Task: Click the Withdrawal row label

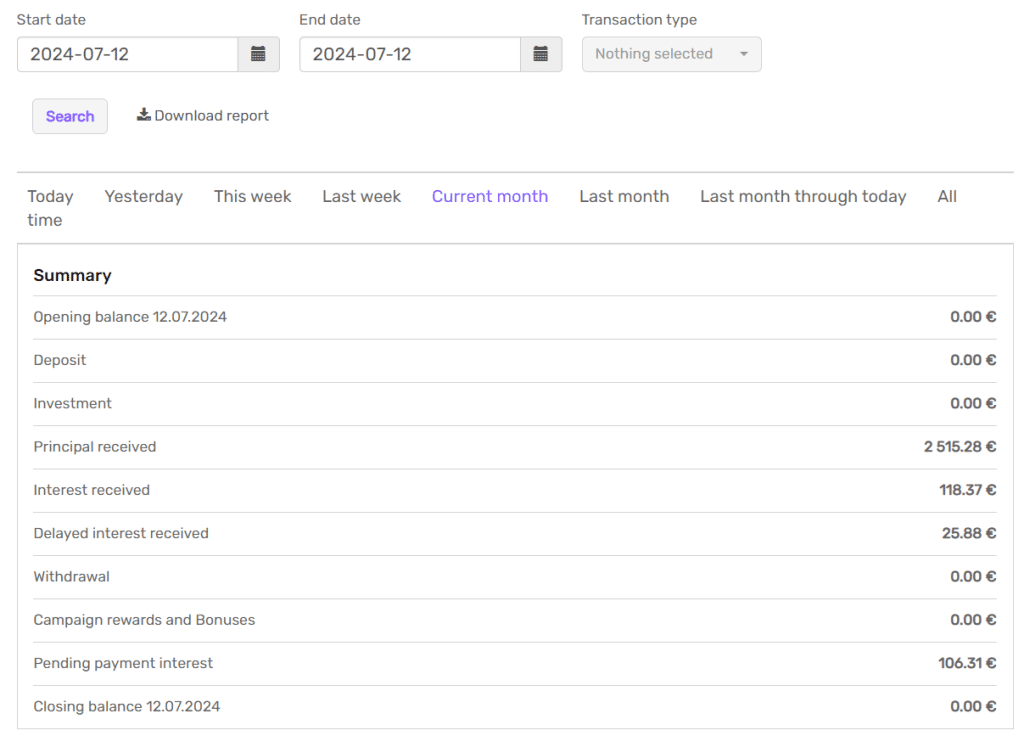Action: click(x=71, y=577)
